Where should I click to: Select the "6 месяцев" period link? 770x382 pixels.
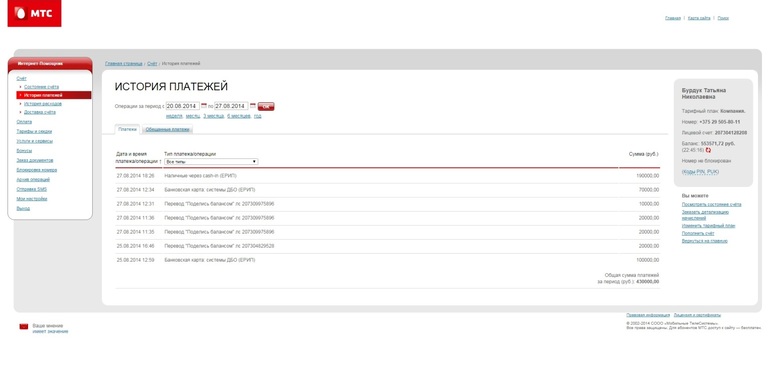[x=239, y=116]
